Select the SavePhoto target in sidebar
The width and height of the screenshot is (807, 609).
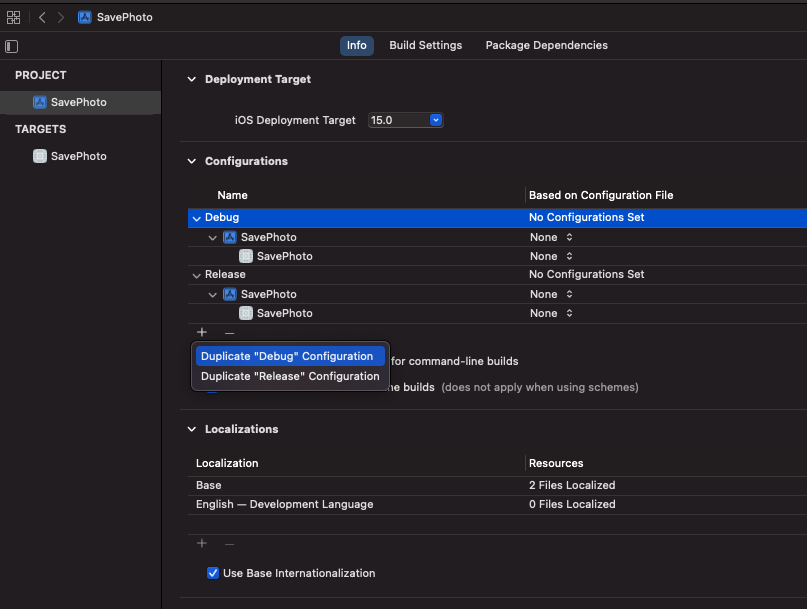click(80, 156)
